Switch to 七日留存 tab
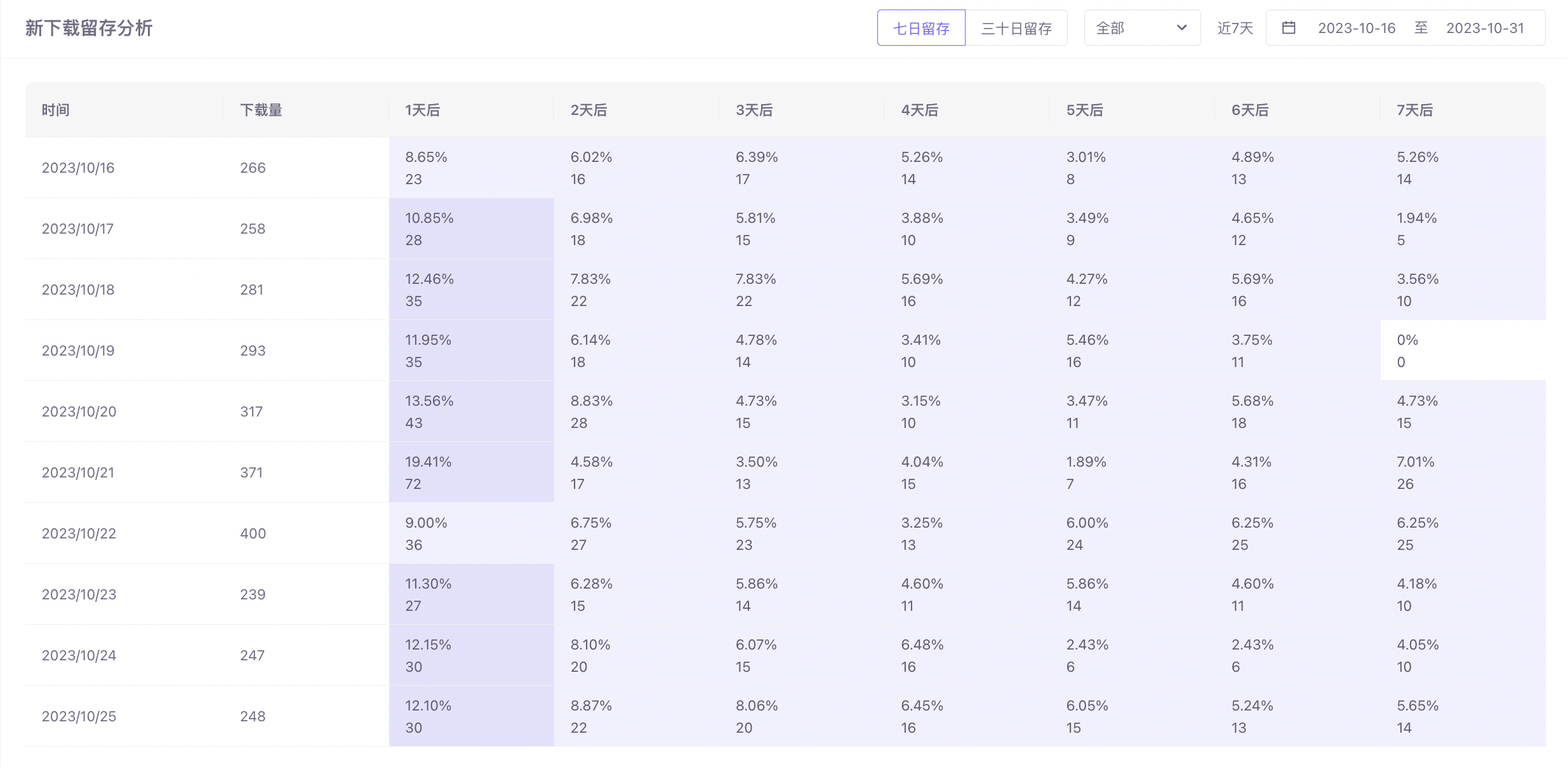This screenshot has width=1568, height=767. point(920,28)
